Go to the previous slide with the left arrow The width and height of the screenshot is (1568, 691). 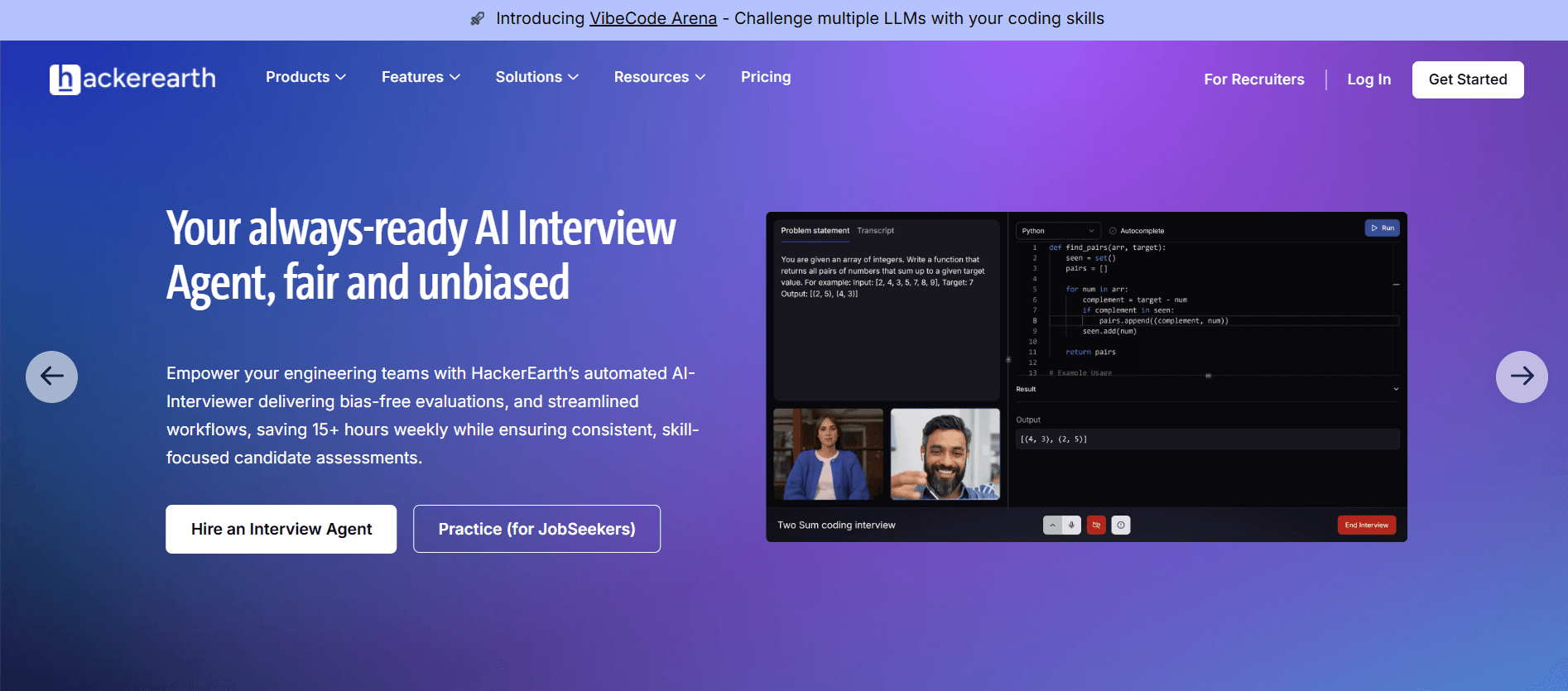point(51,377)
